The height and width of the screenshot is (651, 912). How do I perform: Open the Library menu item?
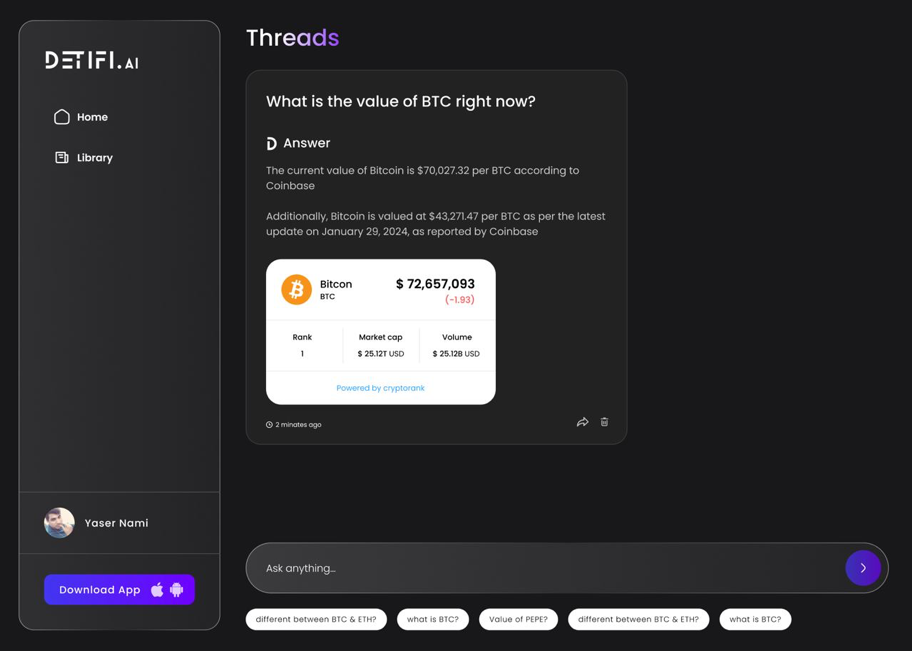pyautogui.click(x=95, y=158)
